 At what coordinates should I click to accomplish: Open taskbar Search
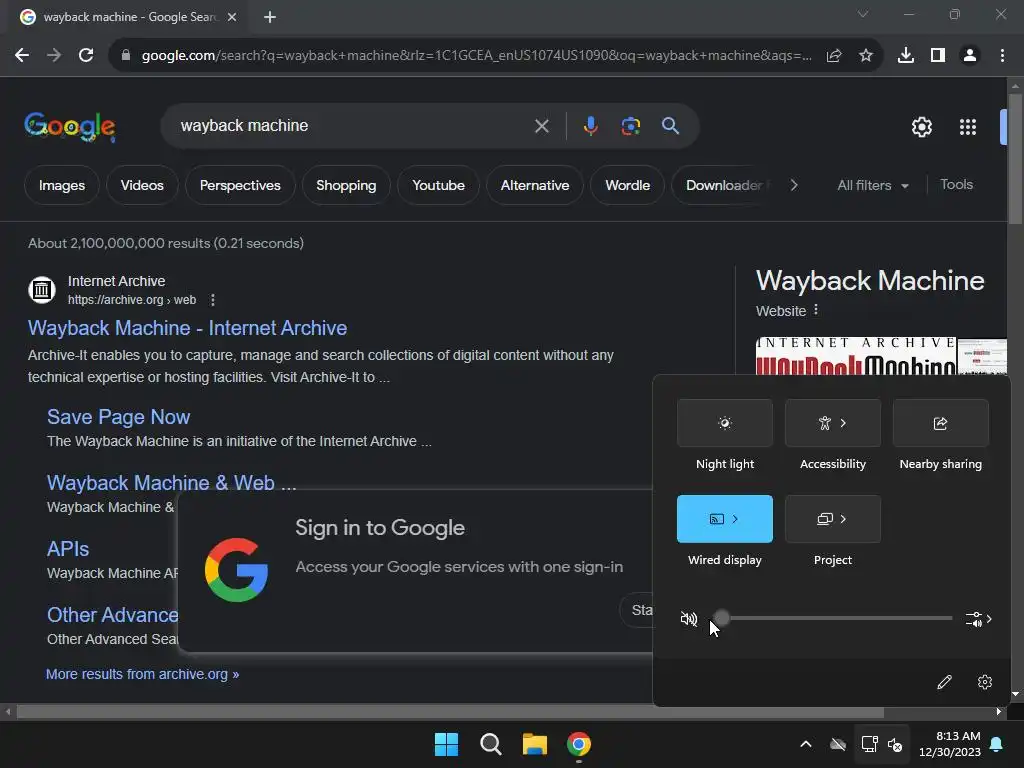(x=490, y=744)
